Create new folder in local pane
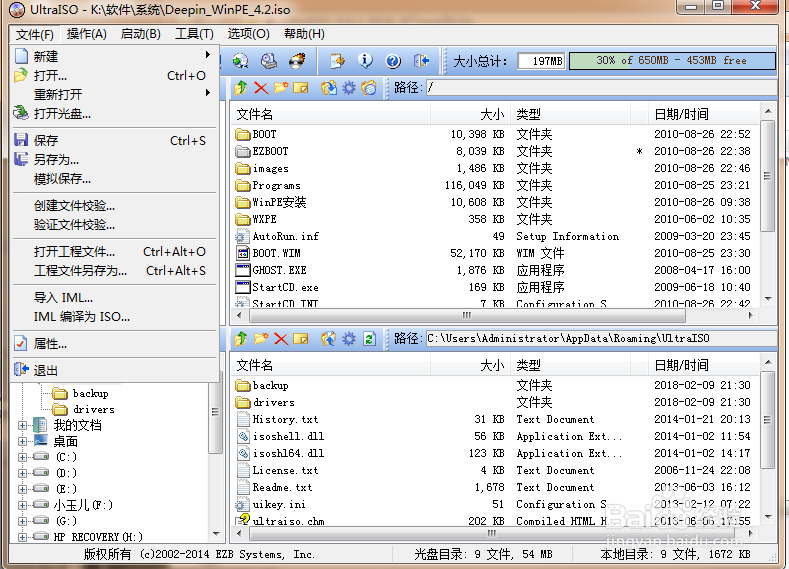 (261, 339)
